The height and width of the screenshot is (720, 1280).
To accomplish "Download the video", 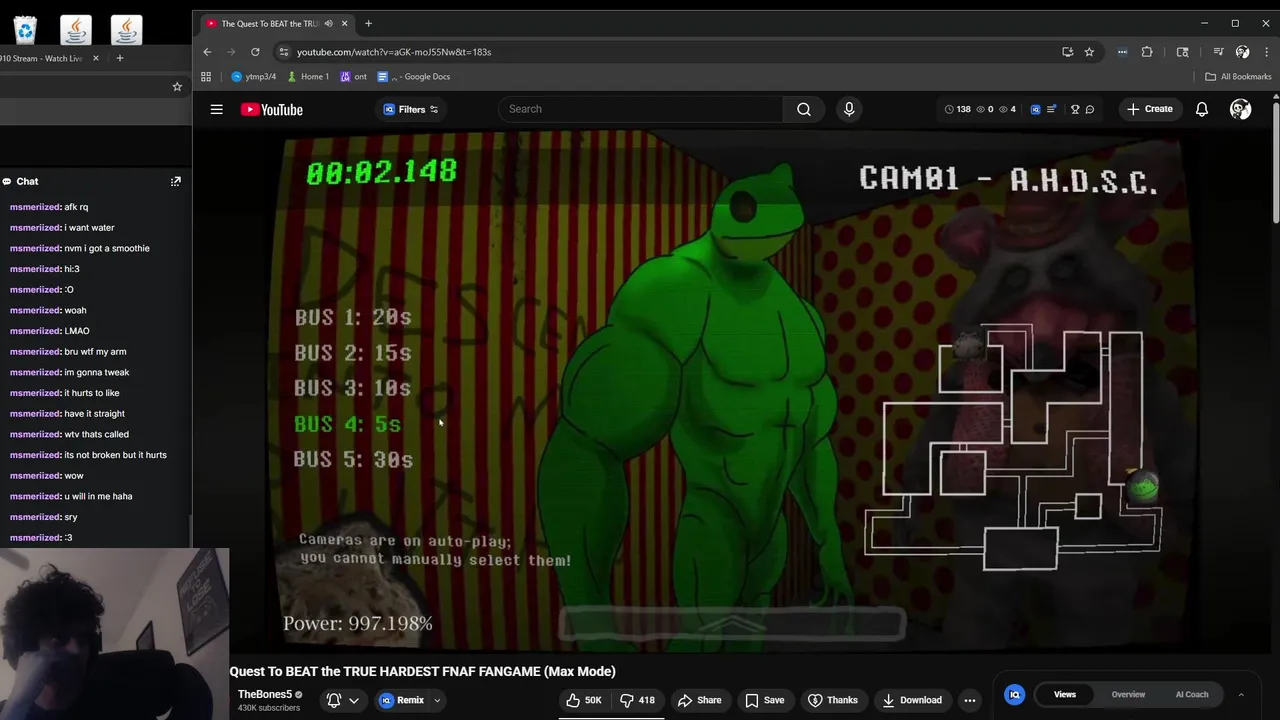I will click(x=911, y=700).
